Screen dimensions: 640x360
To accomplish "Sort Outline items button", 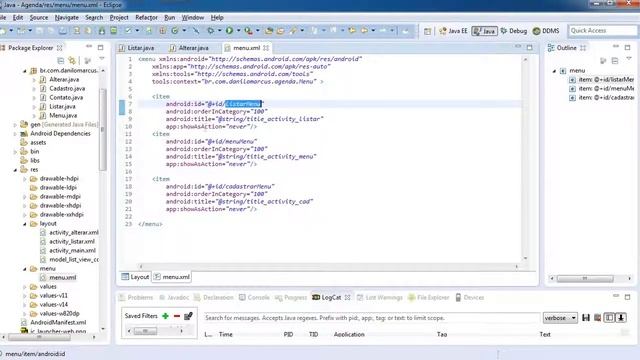I will 603,61.
